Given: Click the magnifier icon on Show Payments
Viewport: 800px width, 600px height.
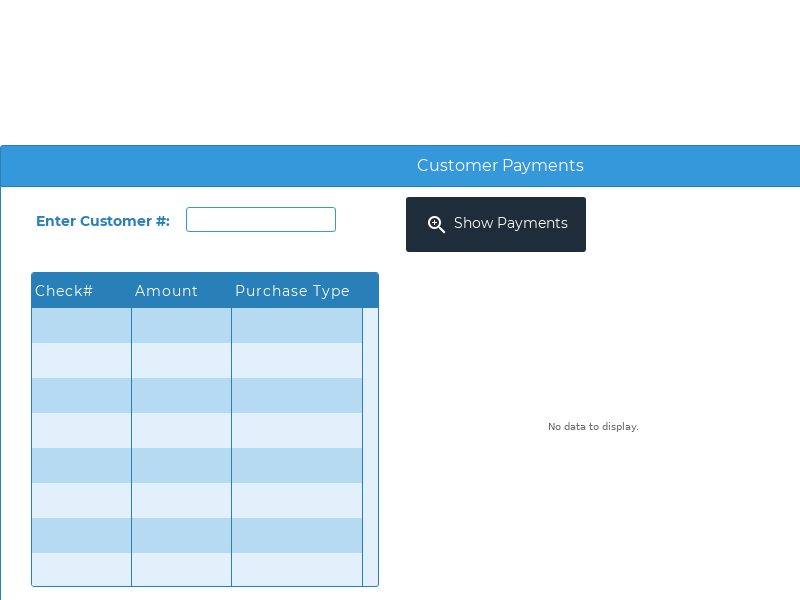Looking at the screenshot, I should (x=436, y=224).
